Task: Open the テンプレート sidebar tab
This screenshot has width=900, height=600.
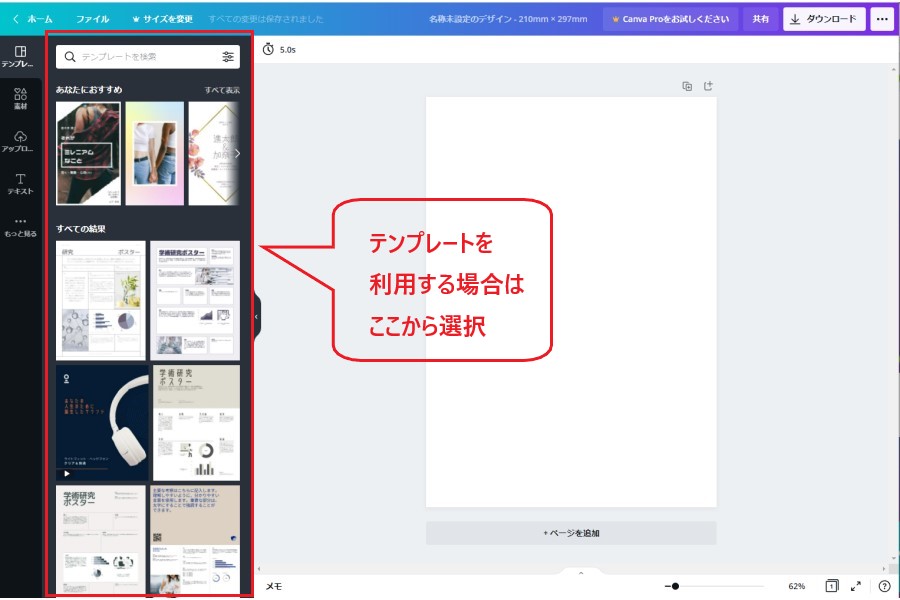Action: click(x=20, y=56)
